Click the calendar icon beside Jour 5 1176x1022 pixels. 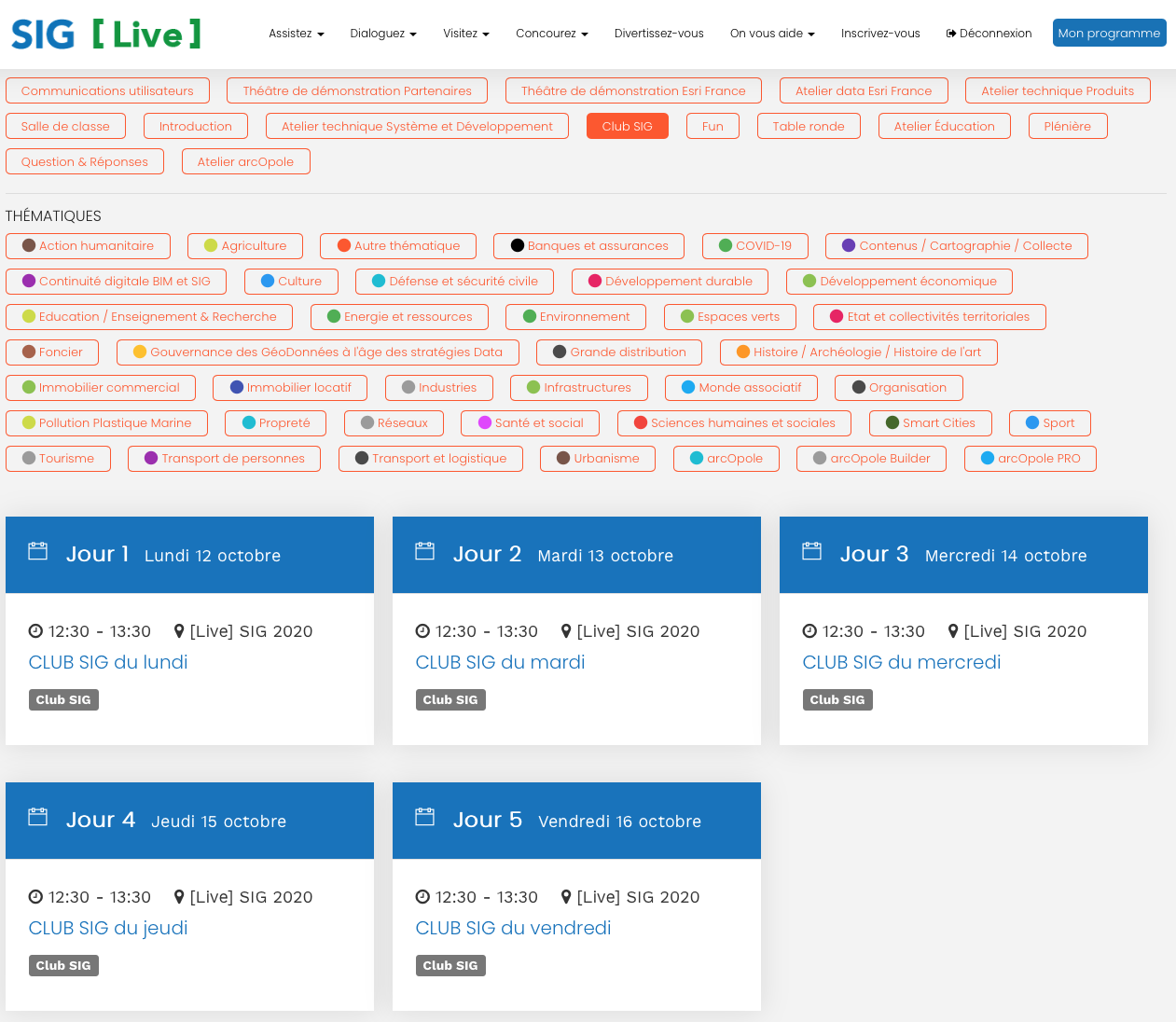[x=424, y=817]
